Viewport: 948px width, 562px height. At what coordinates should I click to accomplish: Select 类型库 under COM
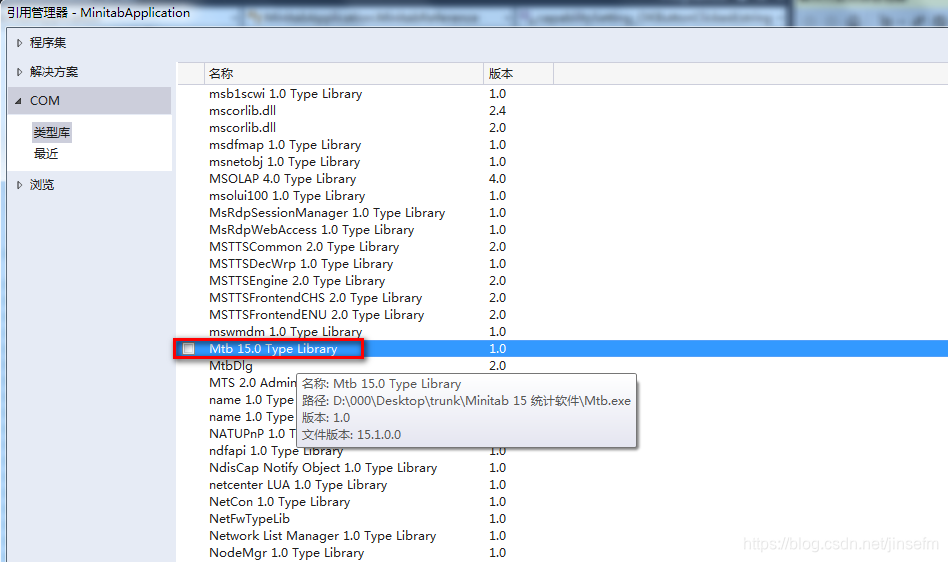[52, 132]
